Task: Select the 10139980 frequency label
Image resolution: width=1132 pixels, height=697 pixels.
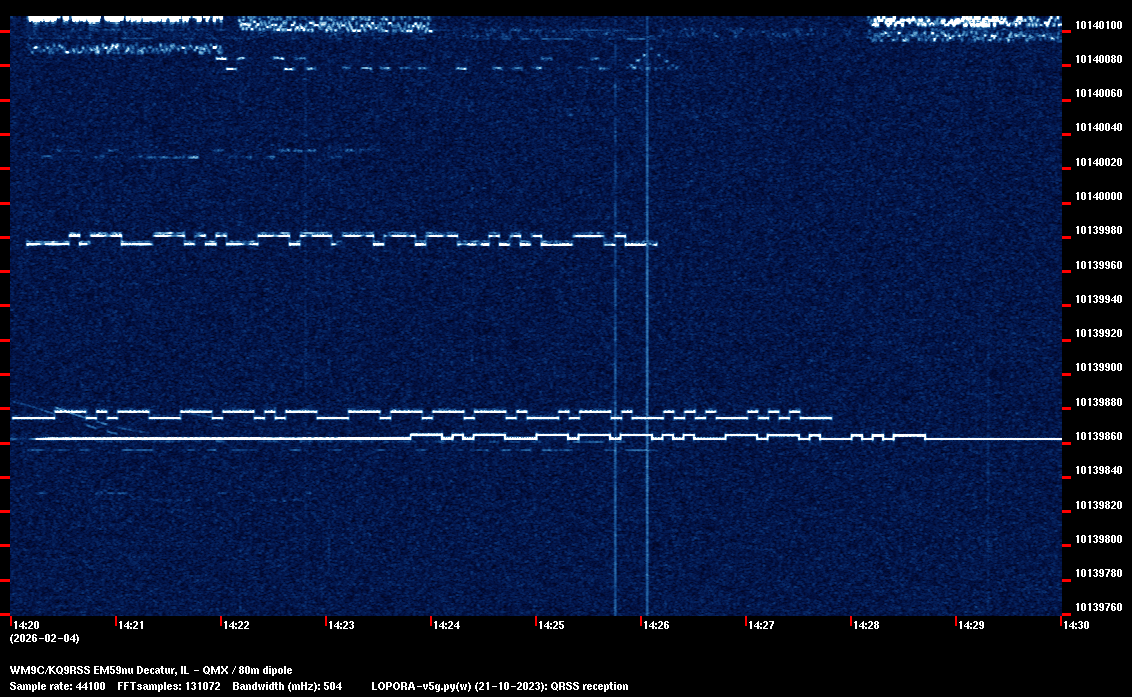Action: click(1098, 231)
